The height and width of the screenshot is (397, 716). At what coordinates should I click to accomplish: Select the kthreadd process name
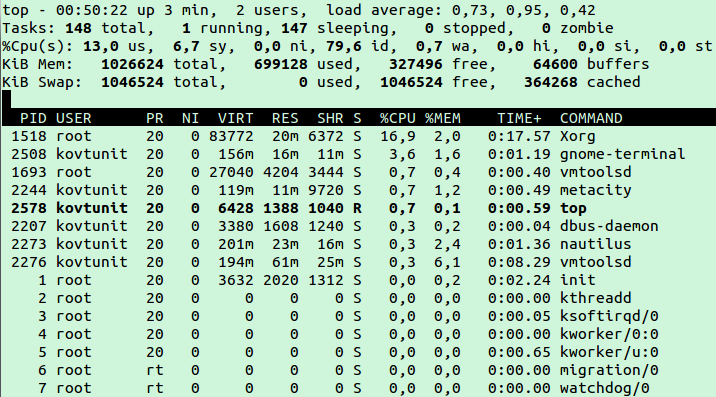pyautogui.click(x=595, y=298)
